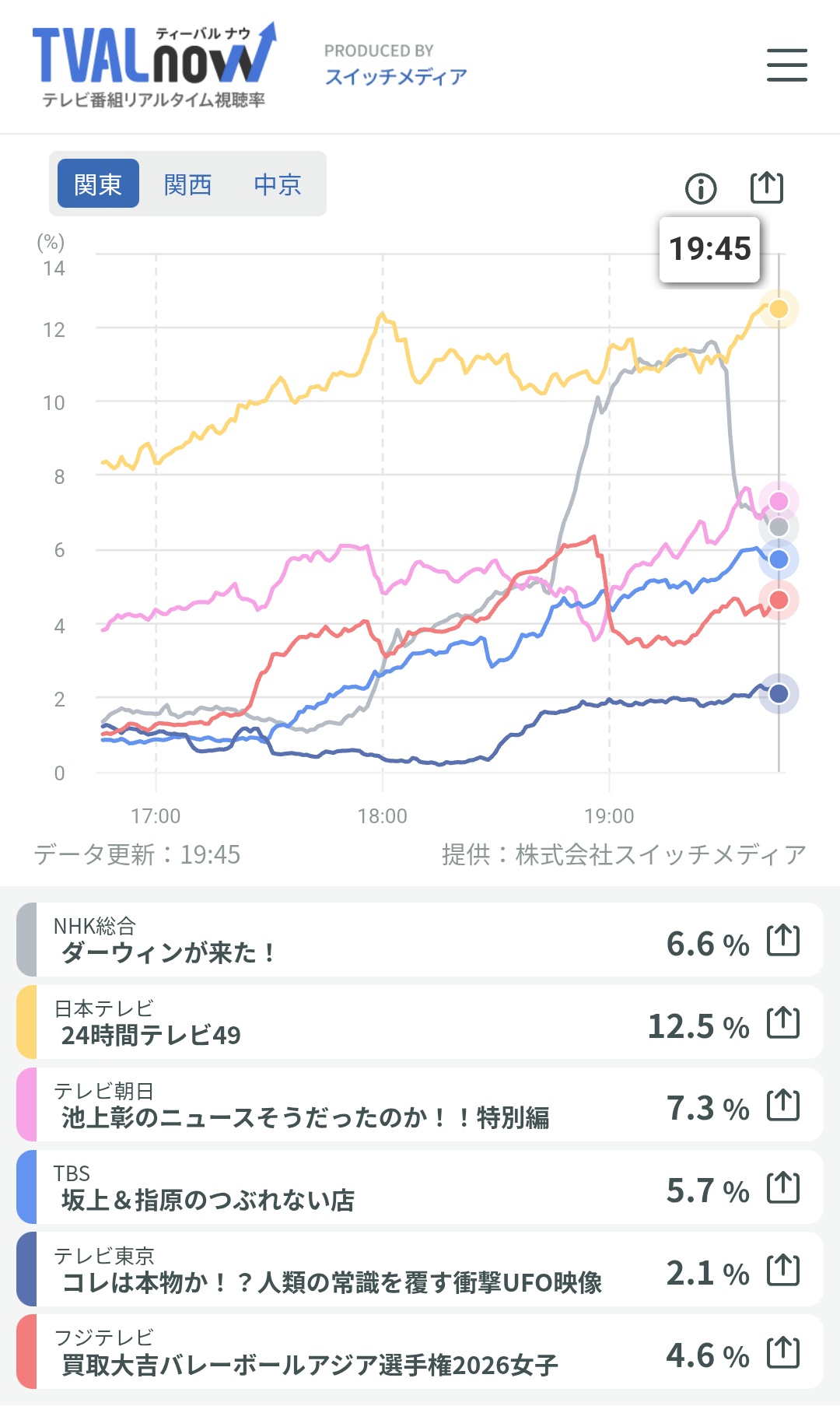Click the chart info icon
The height and width of the screenshot is (1420, 840).
point(701,188)
